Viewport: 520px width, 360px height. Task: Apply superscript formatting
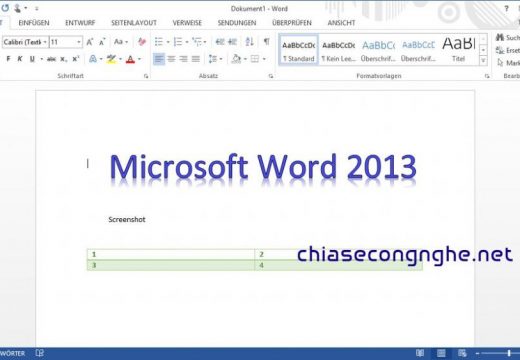click(x=76, y=59)
